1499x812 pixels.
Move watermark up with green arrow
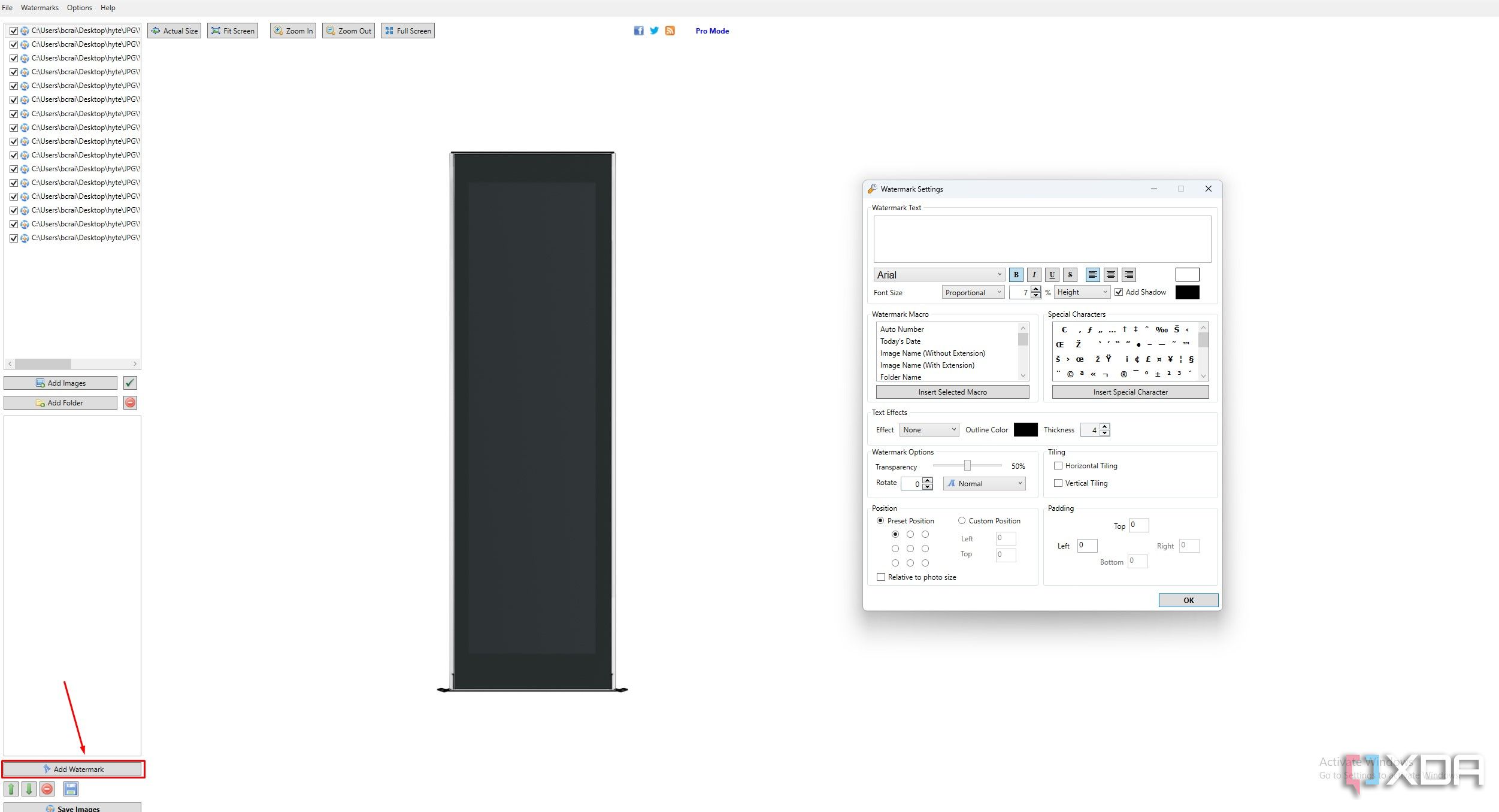(x=11, y=789)
